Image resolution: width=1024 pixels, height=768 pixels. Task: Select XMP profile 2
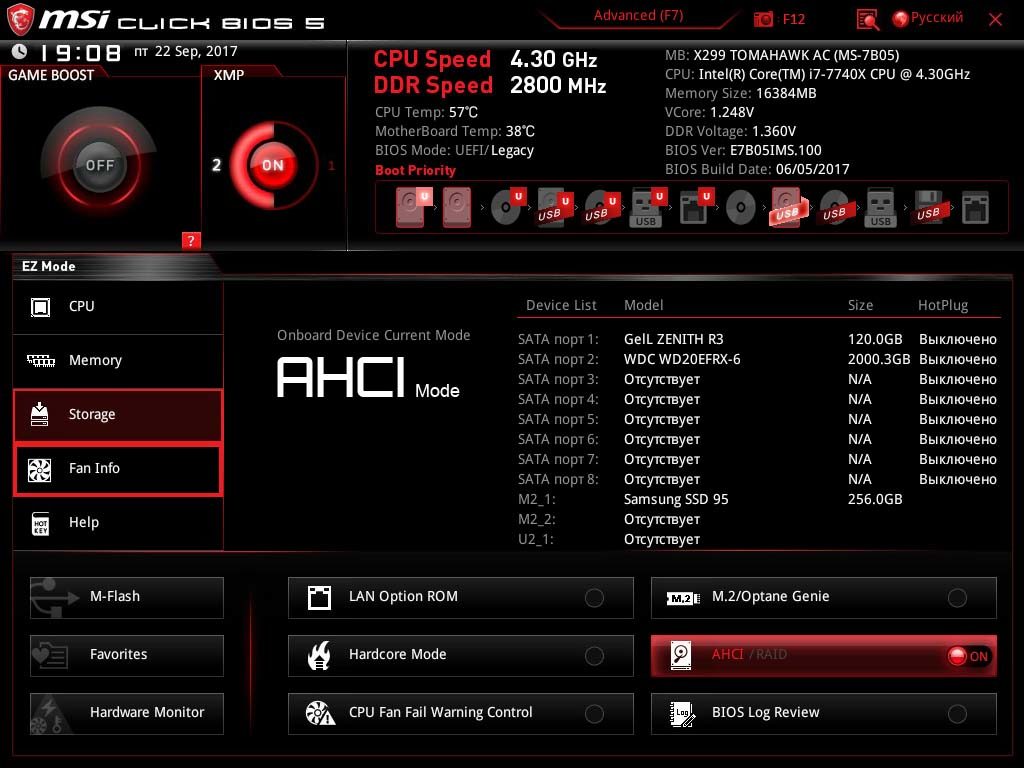click(217, 165)
